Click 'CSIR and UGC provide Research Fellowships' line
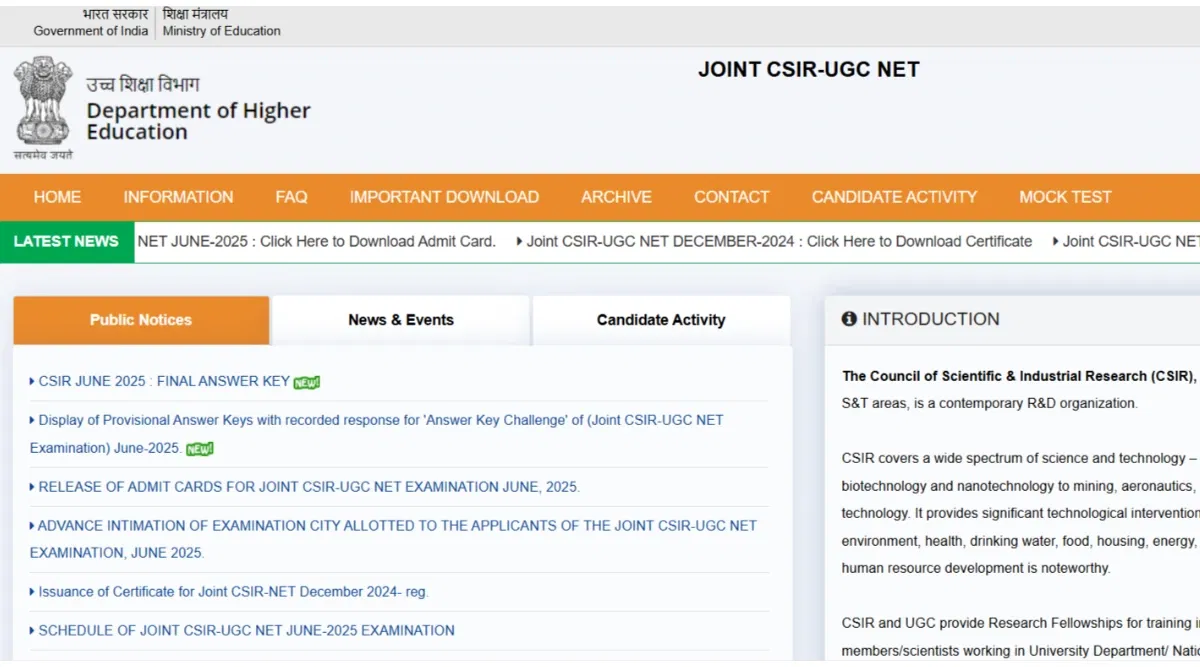This screenshot has width=1200, height=667. pos(1020,623)
